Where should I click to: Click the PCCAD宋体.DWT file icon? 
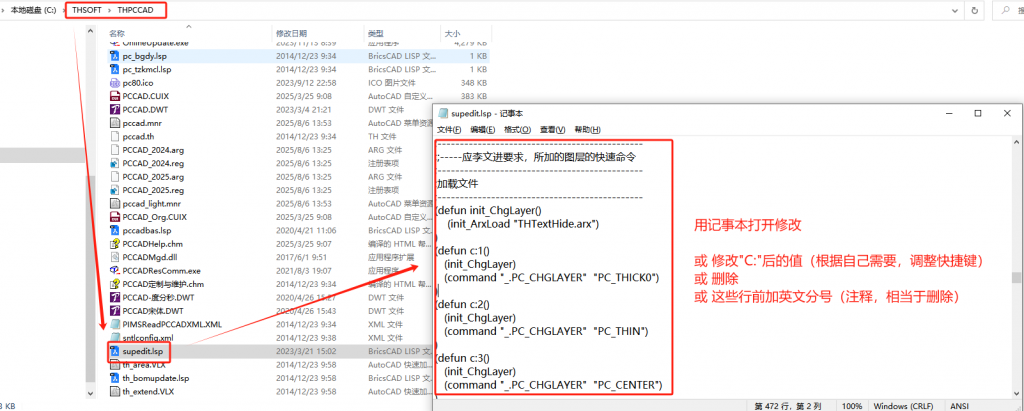[x=115, y=311]
